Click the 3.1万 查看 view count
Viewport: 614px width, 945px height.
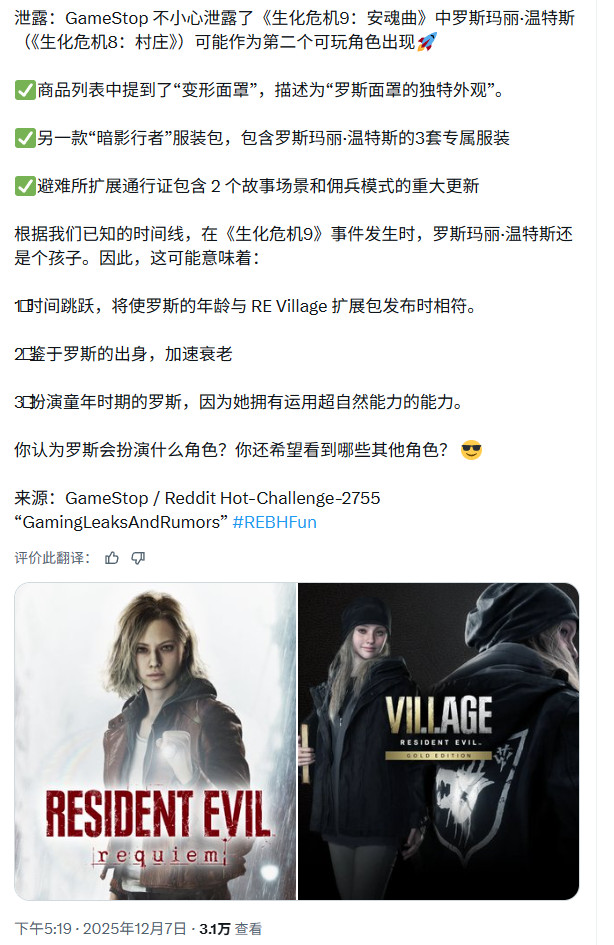(x=231, y=929)
